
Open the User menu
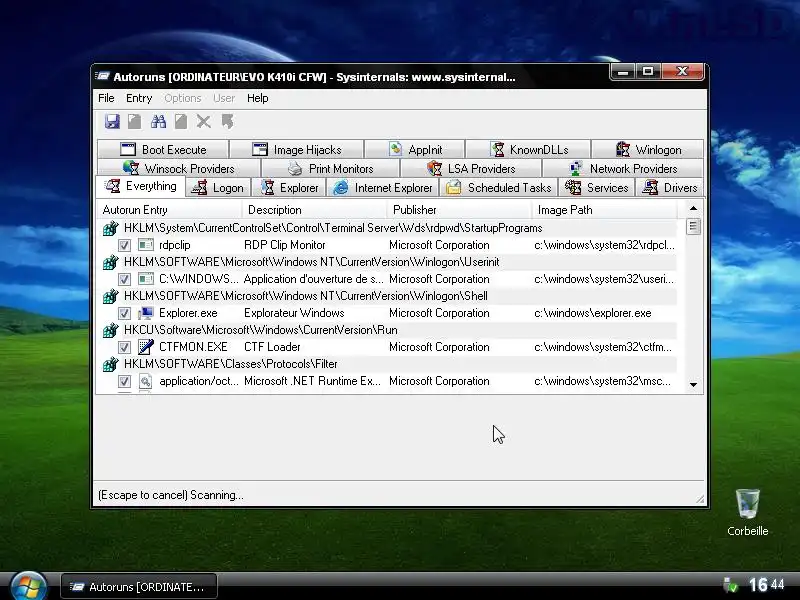click(224, 98)
